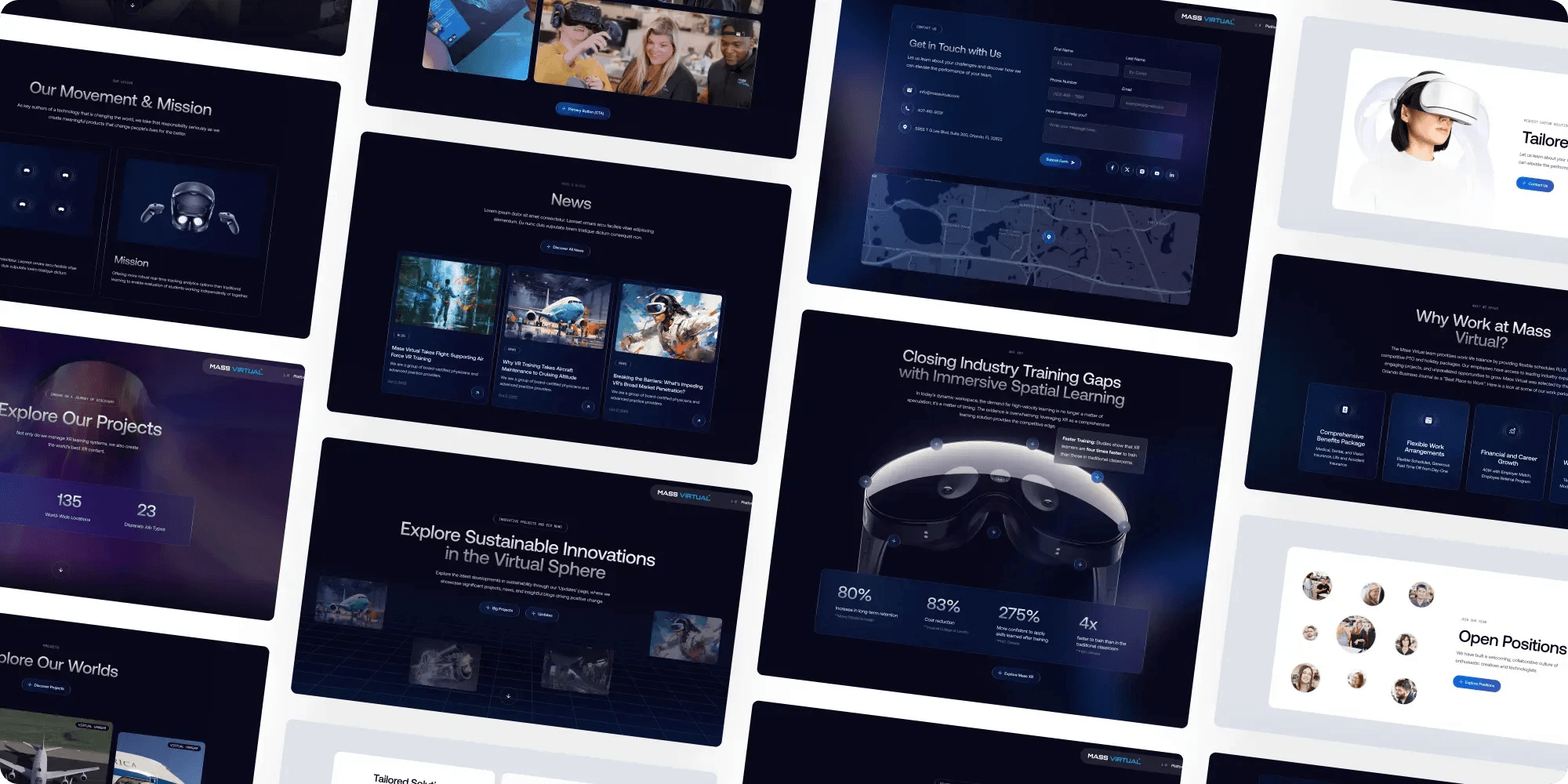Click the Big Projects button

tap(499, 609)
